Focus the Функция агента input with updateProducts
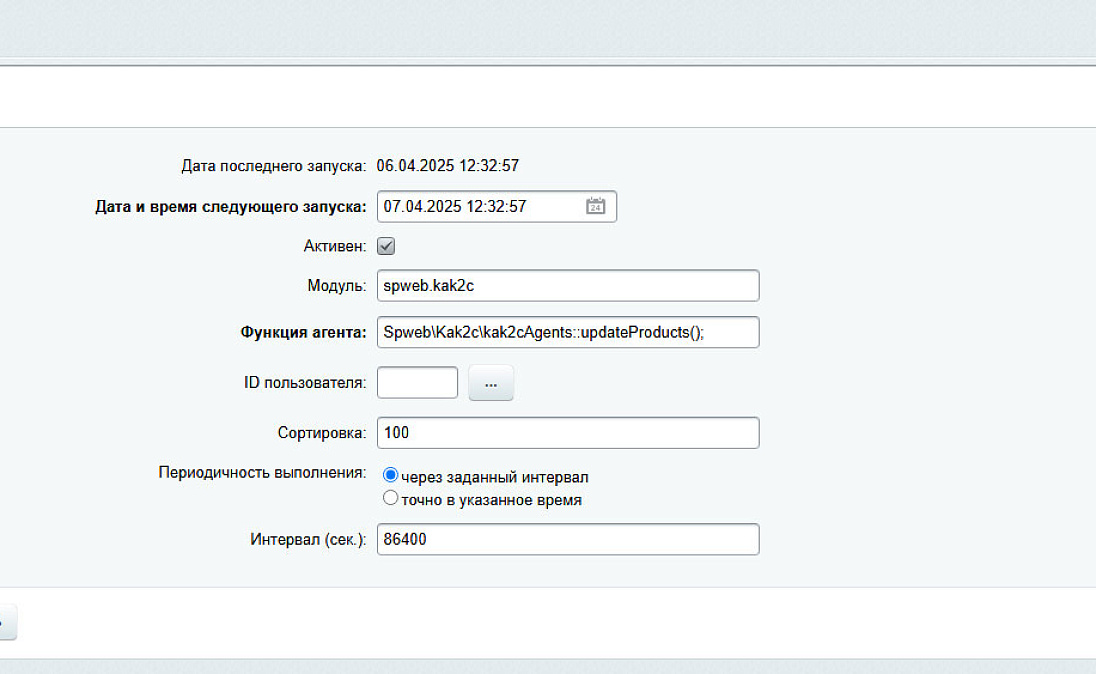The width and height of the screenshot is (1096, 674). [x=567, y=332]
